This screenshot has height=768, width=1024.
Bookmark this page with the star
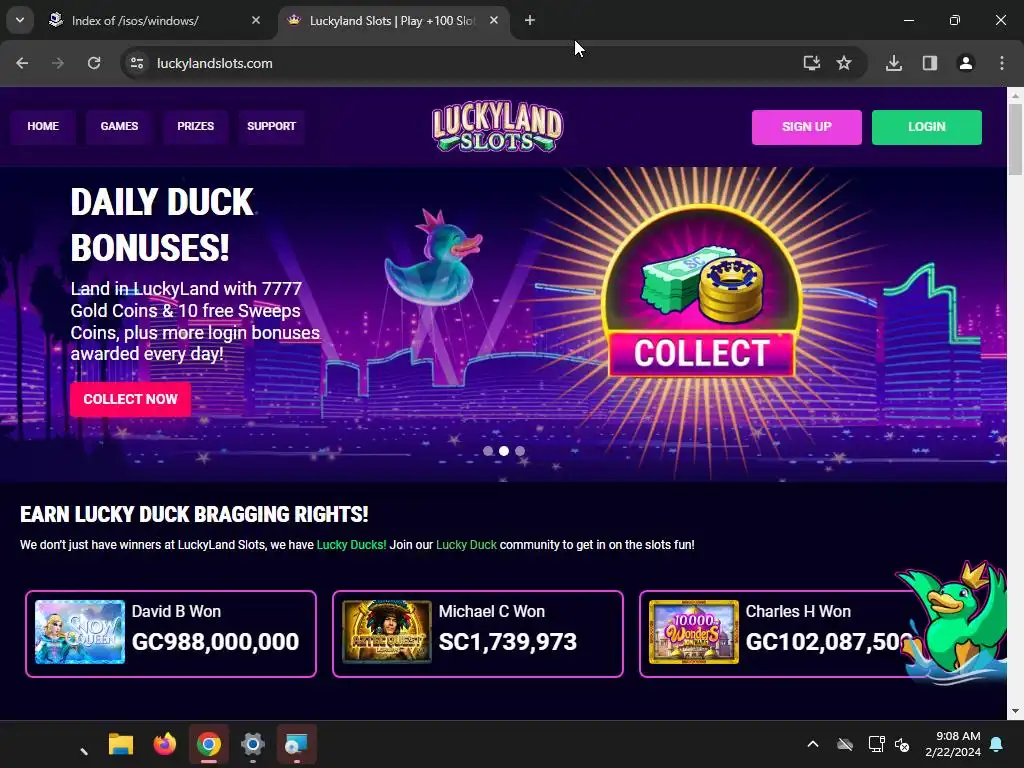[x=844, y=63]
